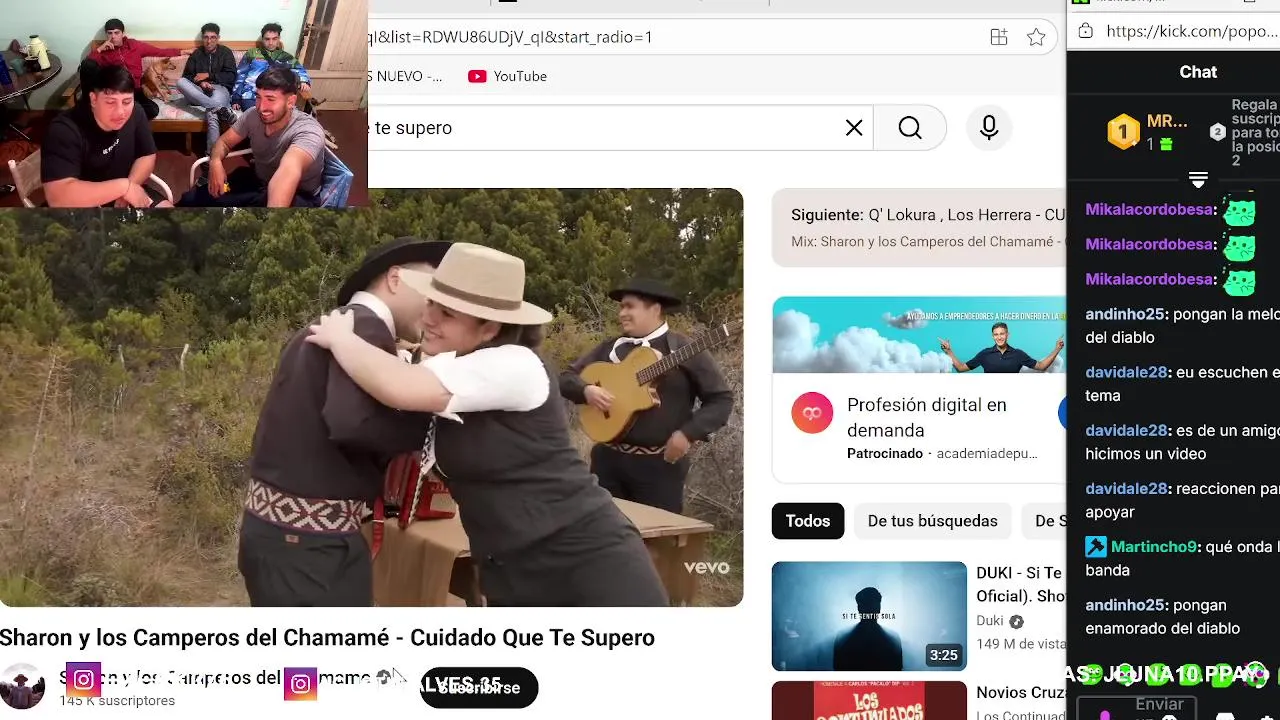Image resolution: width=1280 pixels, height=720 pixels.
Task: Clear the YouTube search box with the X
Action: coord(854,128)
